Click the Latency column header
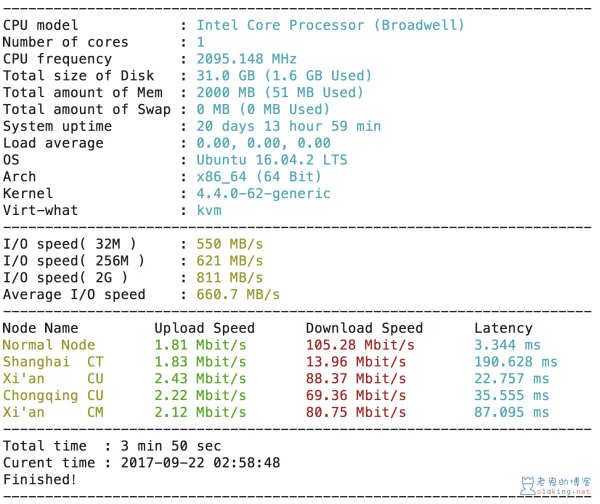The image size is (600, 504). 503,328
